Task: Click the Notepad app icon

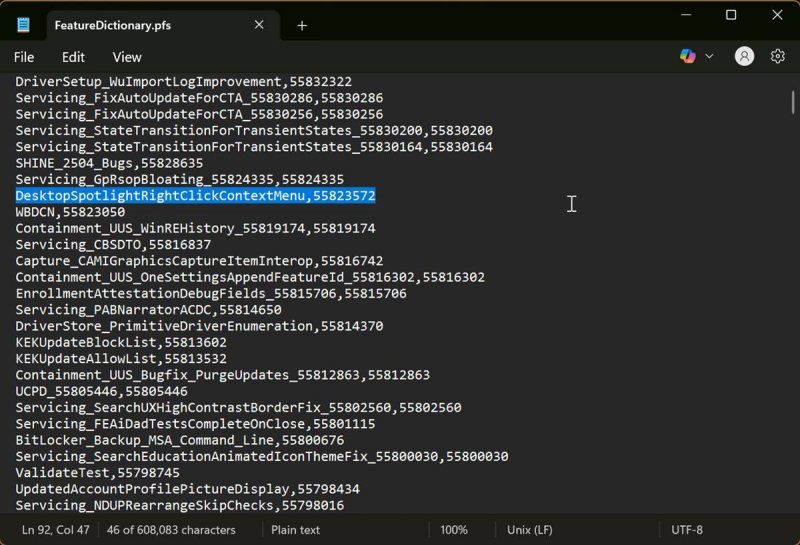Action: point(23,24)
